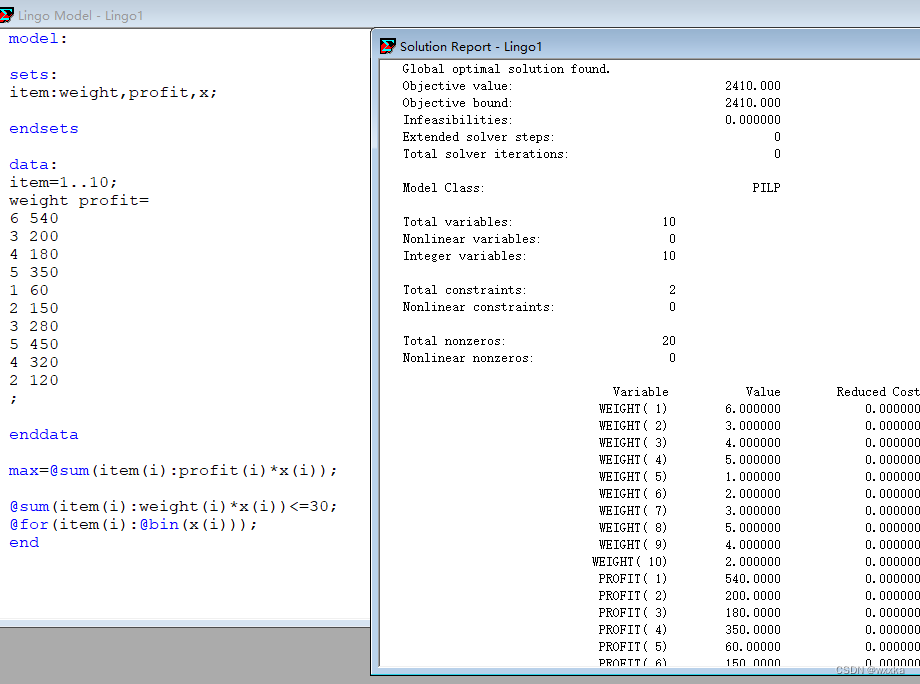Click the Solution Report window icon
The height and width of the screenshot is (684, 920).
tap(388, 46)
